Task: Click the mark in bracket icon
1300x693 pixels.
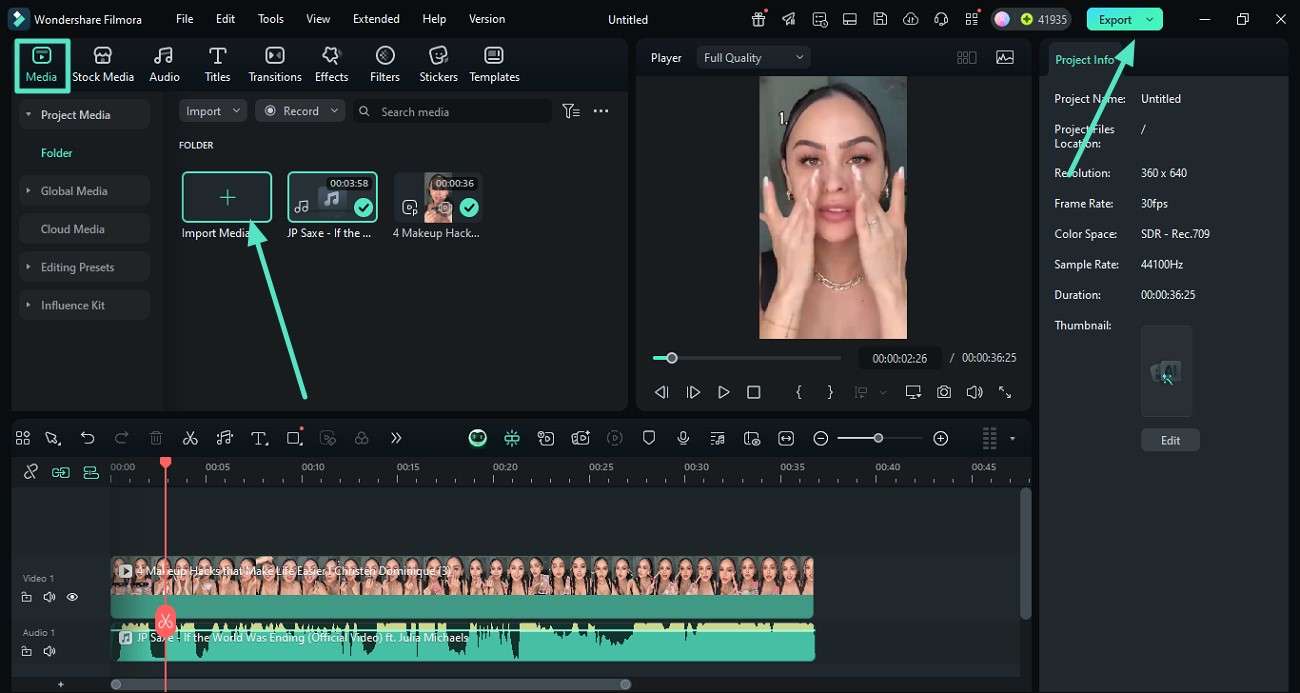Action: [x=798, y=393]
